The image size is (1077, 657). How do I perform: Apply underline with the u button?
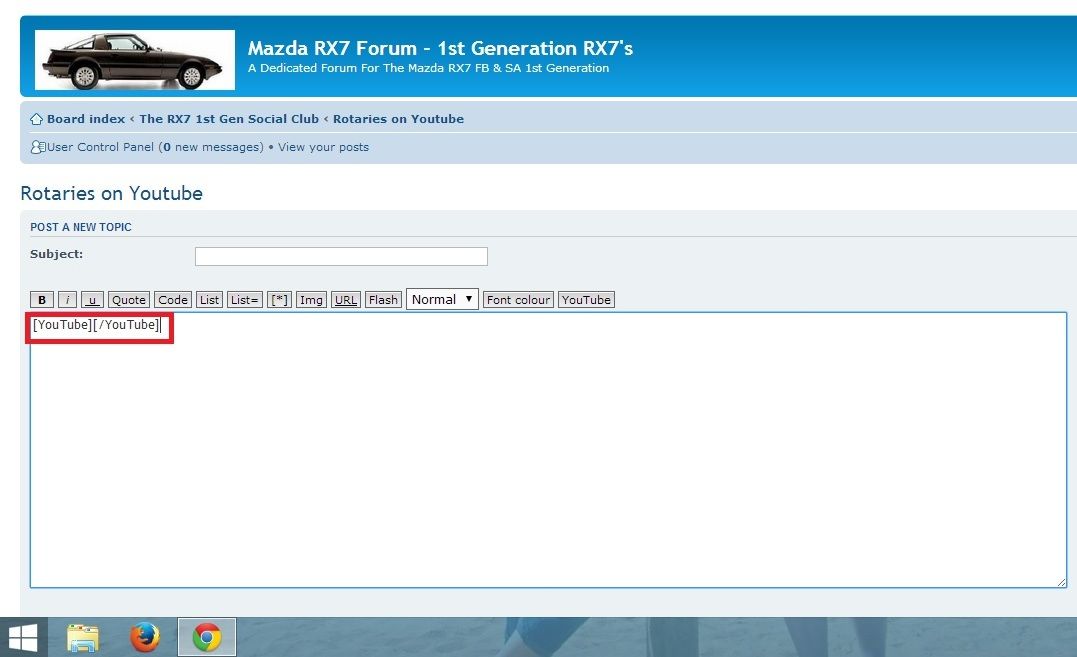click(92, 300)
